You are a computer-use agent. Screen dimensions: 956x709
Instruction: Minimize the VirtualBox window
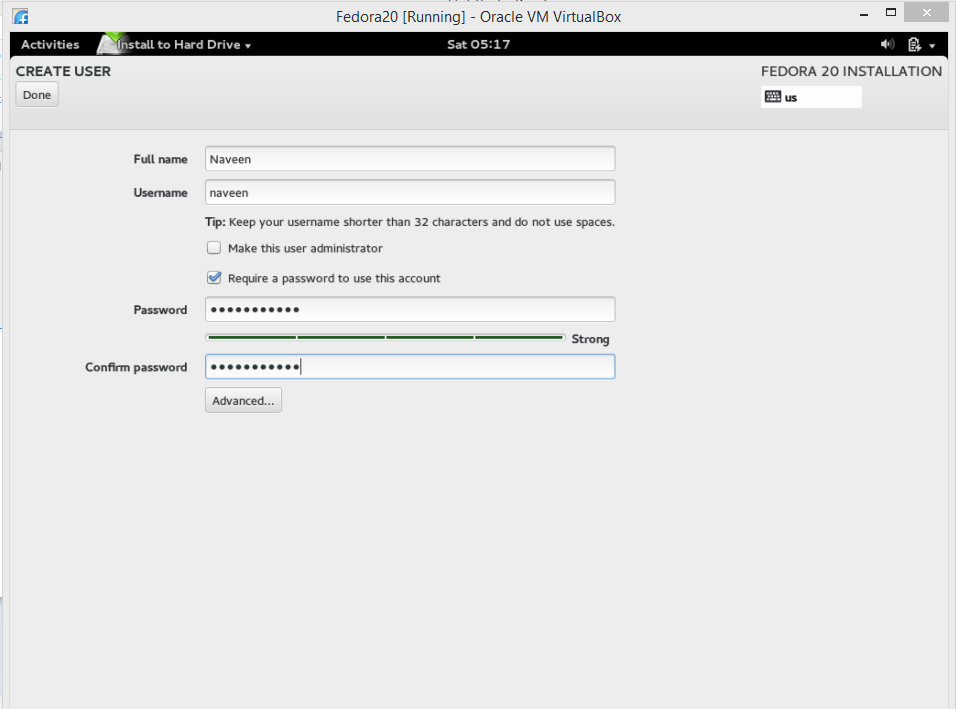(x=863, y=14)
